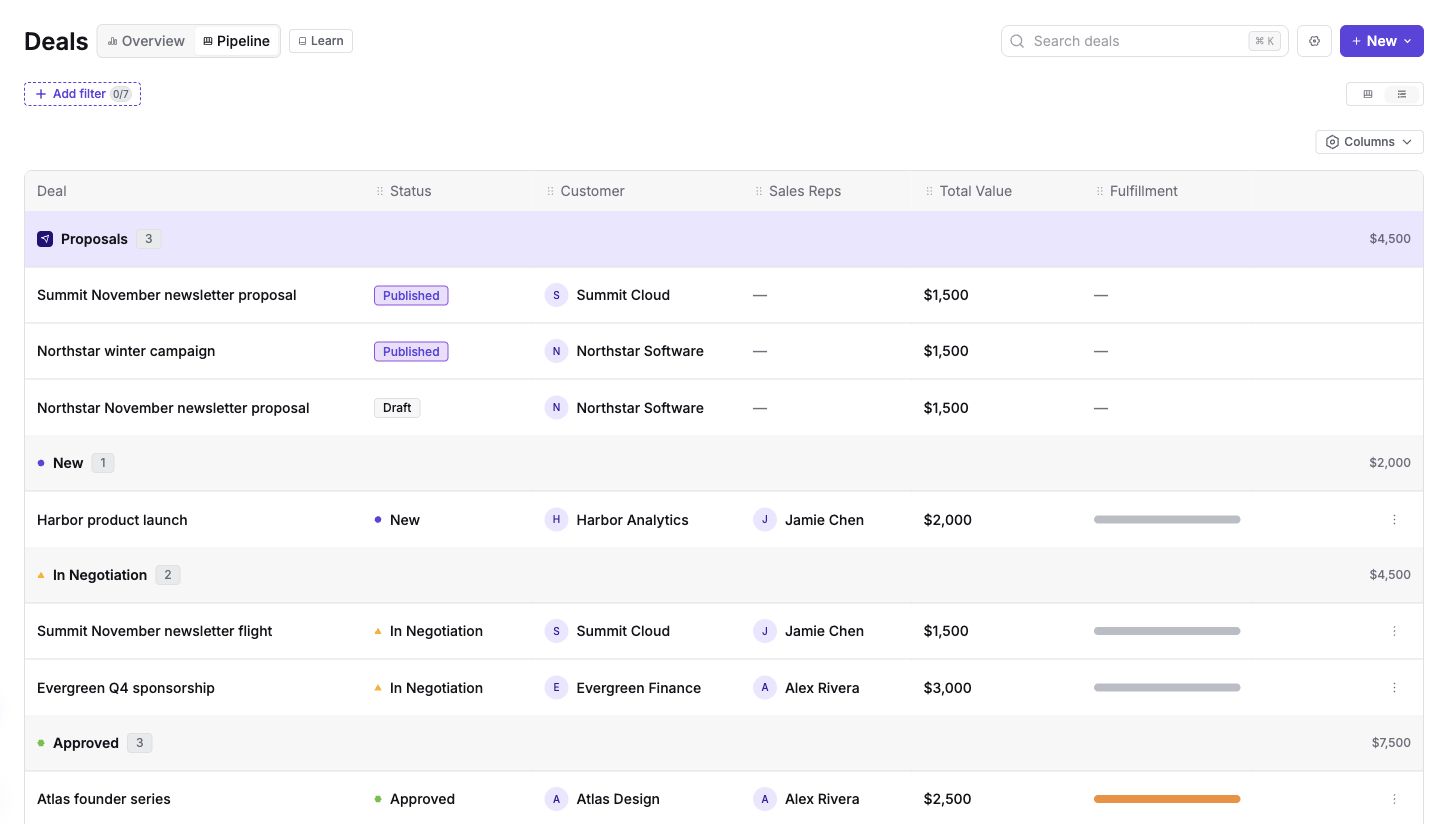Open Evergreen Q4 sponsorship deal
Screen dimensions: 1448x824
(126, 688)
